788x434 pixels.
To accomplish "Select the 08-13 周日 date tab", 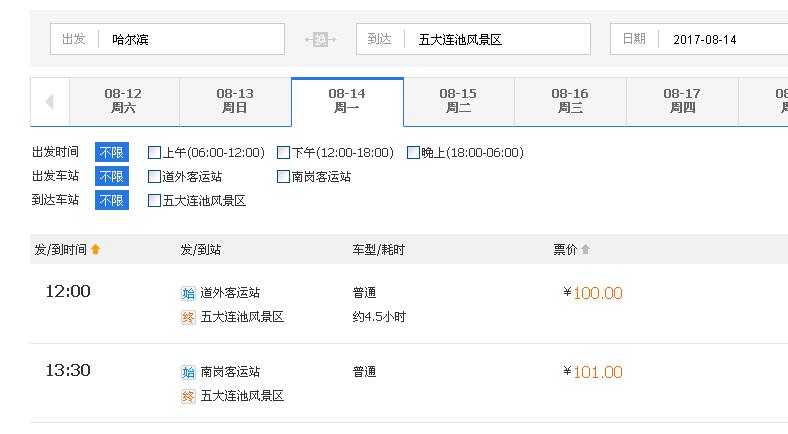I will coord(235,101).
